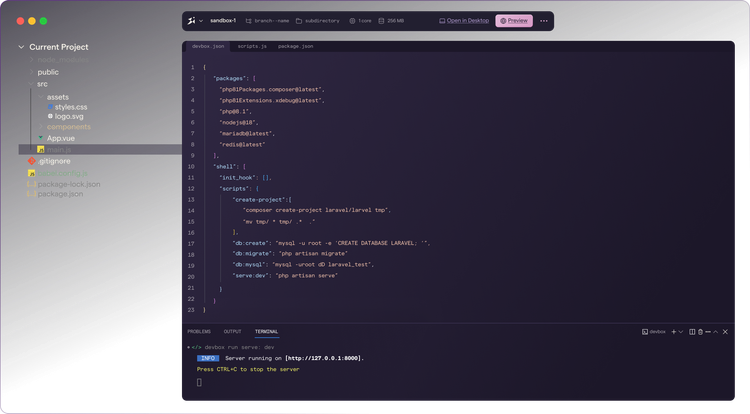Click the macOS red close window button
Image resolution: width=750 pixels, height=414 pixels.
20,21
